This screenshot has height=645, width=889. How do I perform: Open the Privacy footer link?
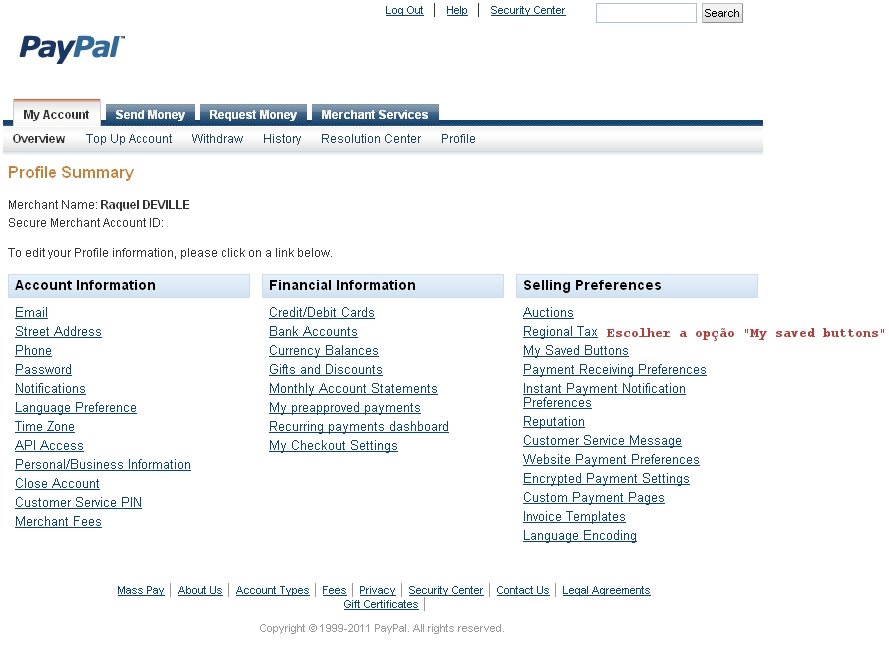click(x=377, y=590)
